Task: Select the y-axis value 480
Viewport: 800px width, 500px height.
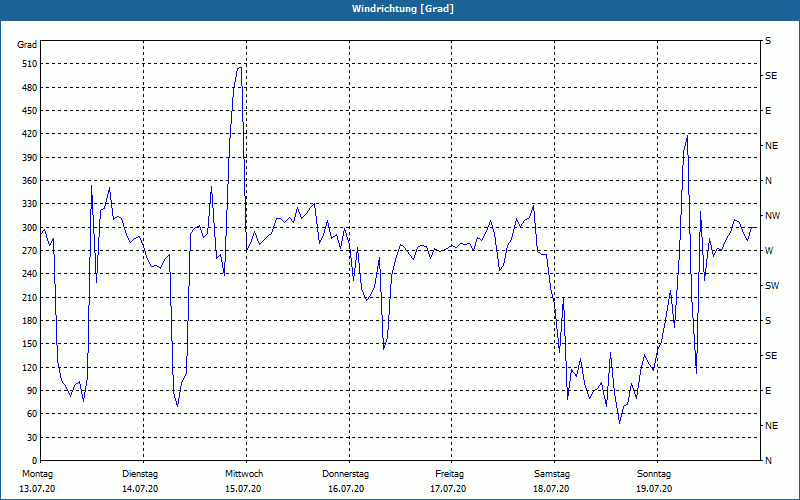Action: tap(30, 88)
